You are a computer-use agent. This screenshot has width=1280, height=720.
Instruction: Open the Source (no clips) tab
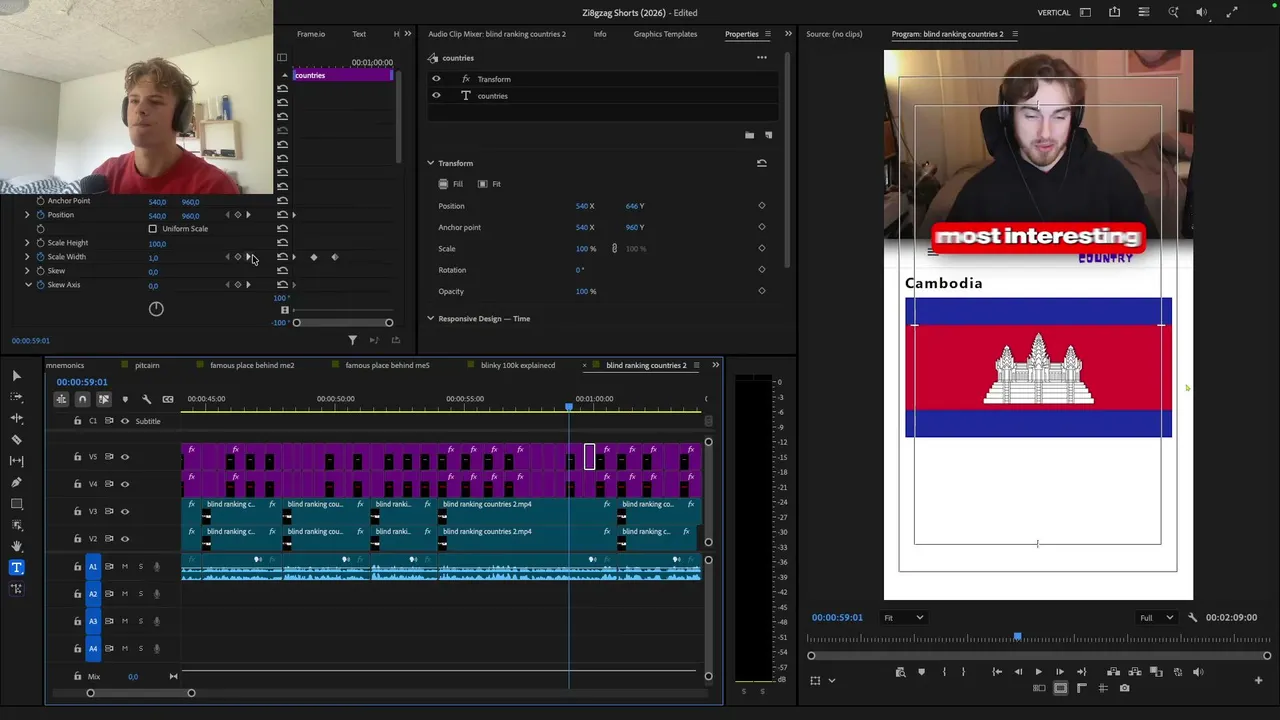point(834,34)
